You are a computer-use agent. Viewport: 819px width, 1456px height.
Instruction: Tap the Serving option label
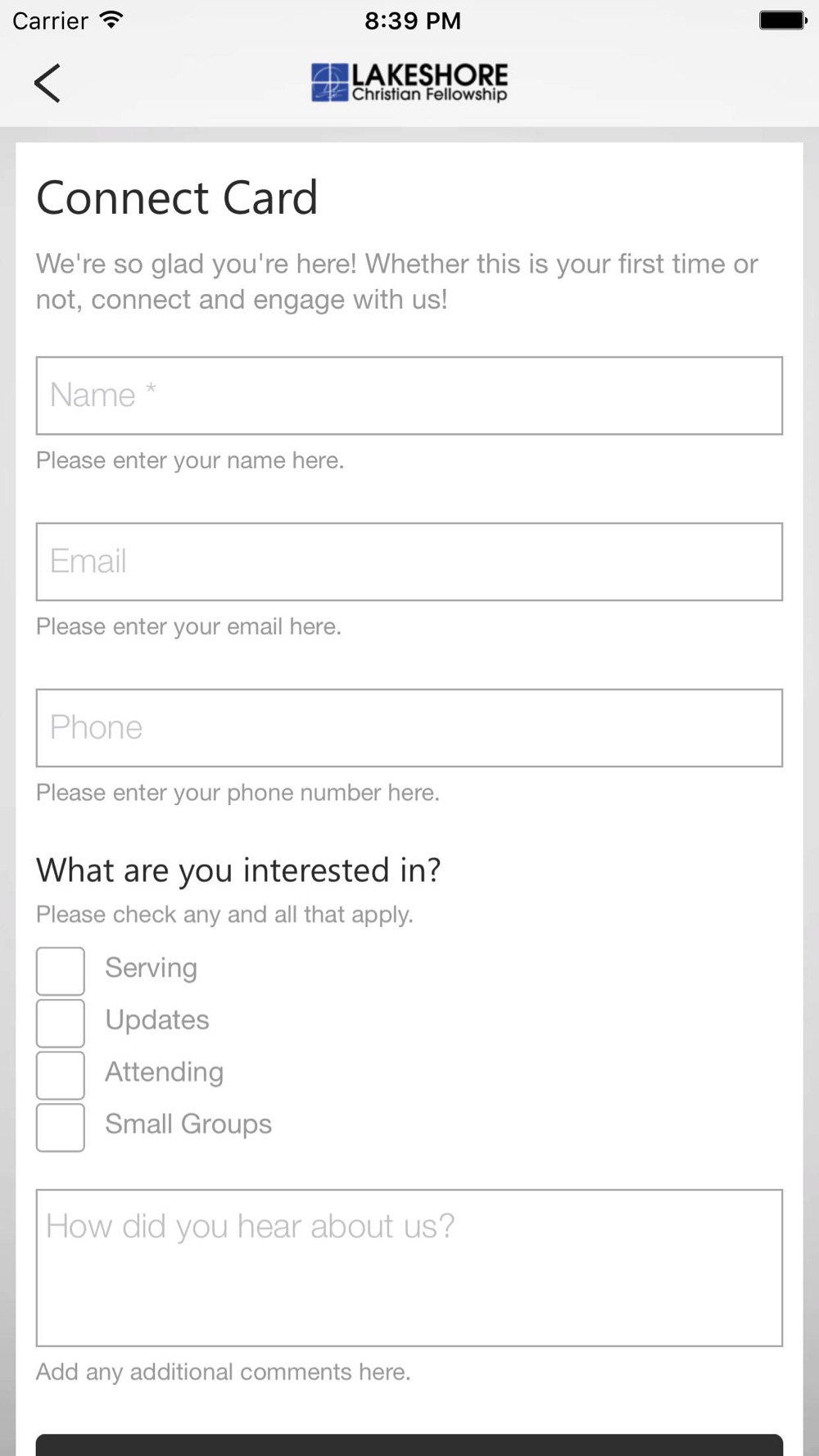152,968
